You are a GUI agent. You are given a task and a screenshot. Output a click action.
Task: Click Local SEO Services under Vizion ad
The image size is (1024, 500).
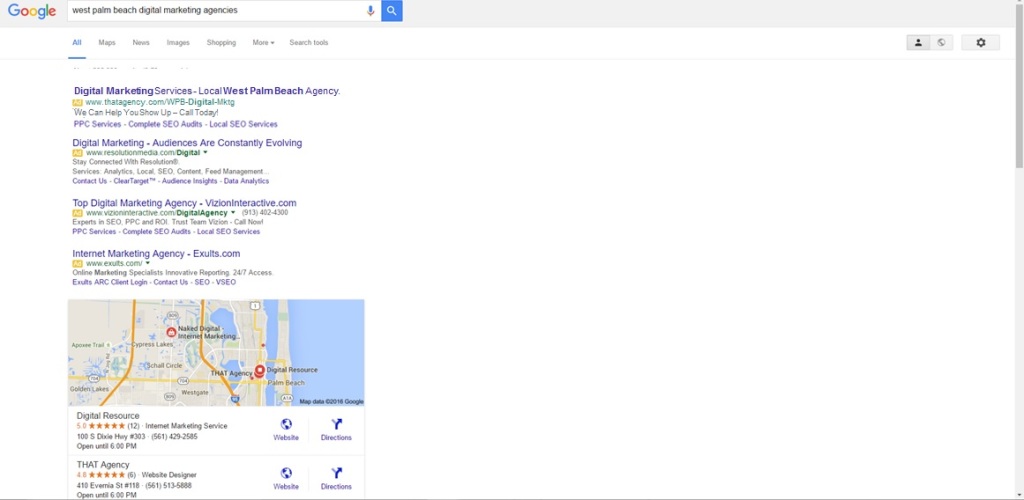click(x=228, y=231)
